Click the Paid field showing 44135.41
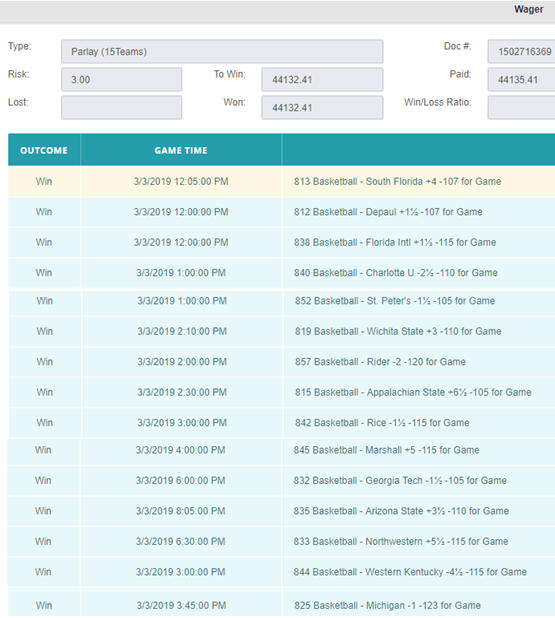The width and height of the screenshot is (555, 618). 521,80
